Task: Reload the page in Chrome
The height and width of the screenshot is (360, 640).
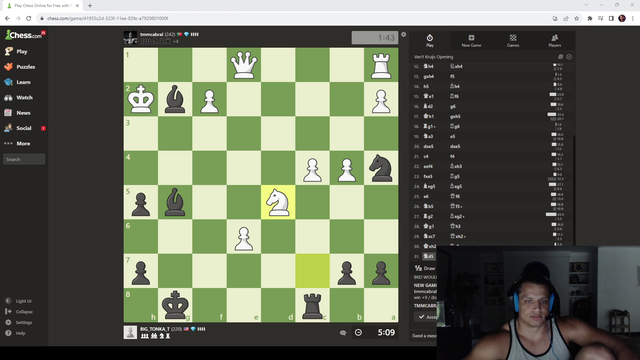Action: (x=29, y=18)
